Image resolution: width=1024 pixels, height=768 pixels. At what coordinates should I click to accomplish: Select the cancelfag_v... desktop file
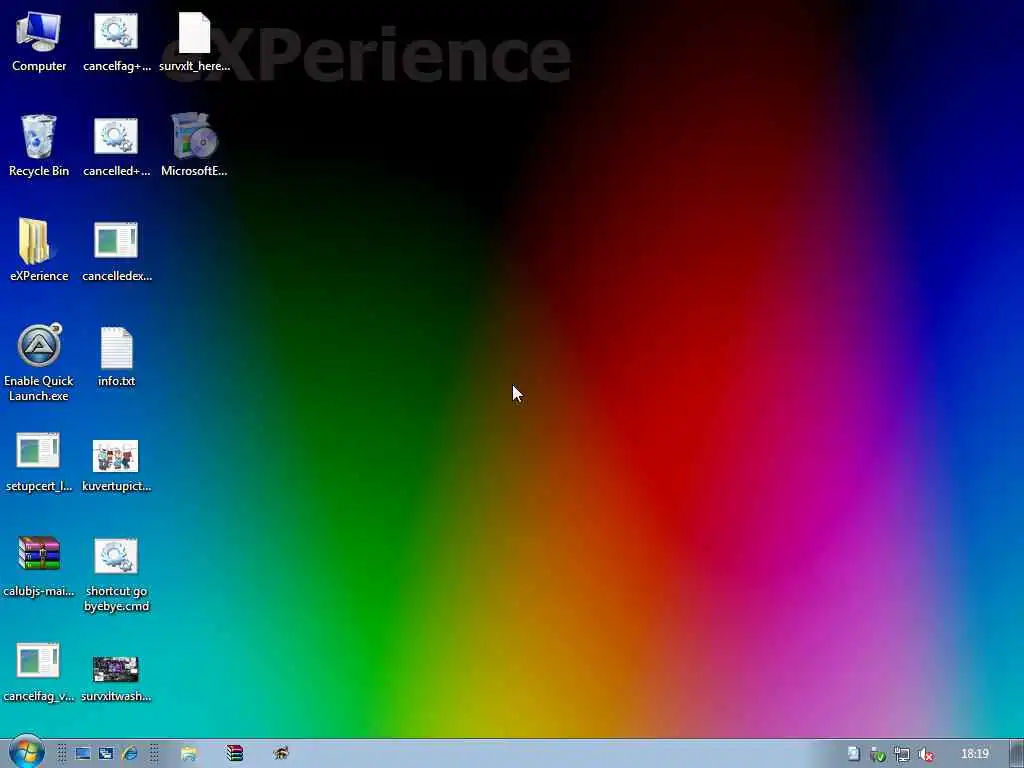(39, 671)
